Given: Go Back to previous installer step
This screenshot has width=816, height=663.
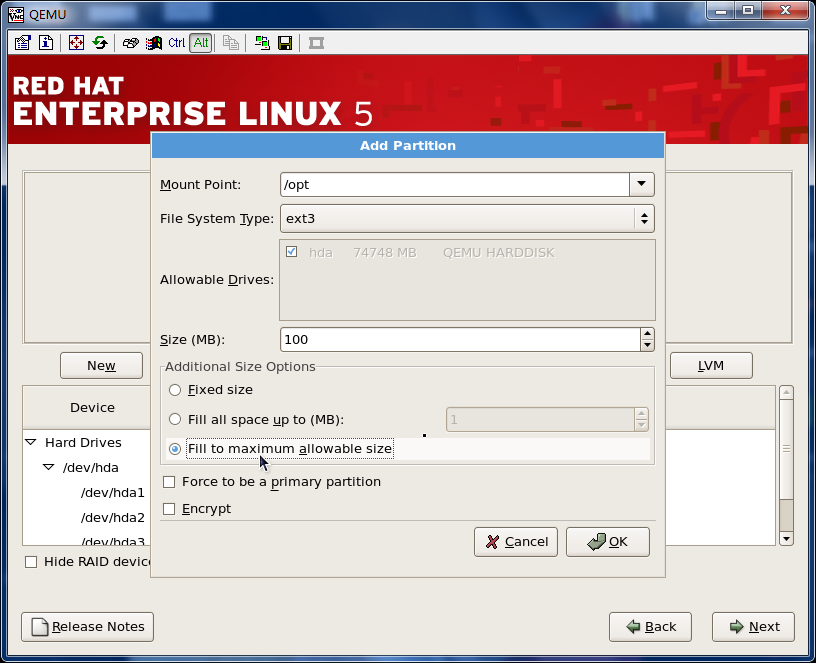Looking at the screenshot, I should [651, 627].
